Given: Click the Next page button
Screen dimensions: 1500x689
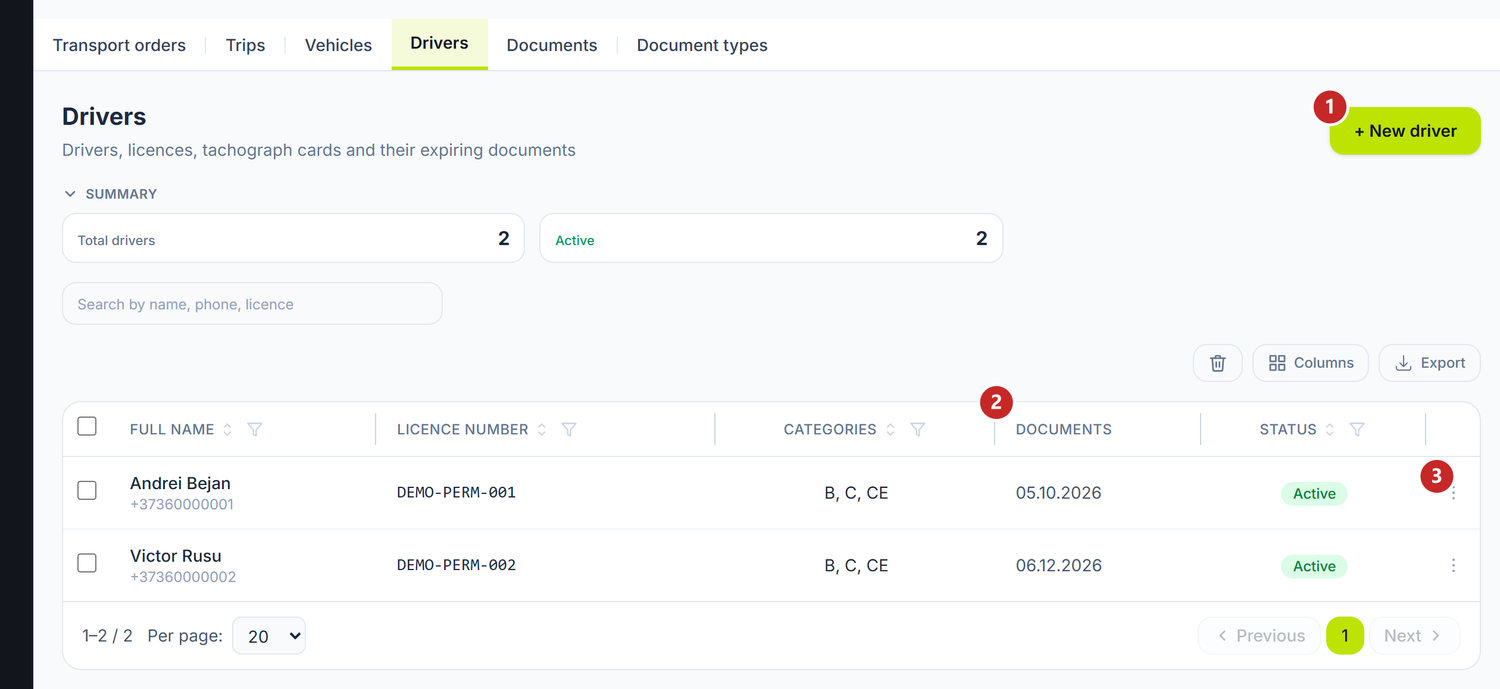Looking at the screenshot, I should (x=1414, y=636).
